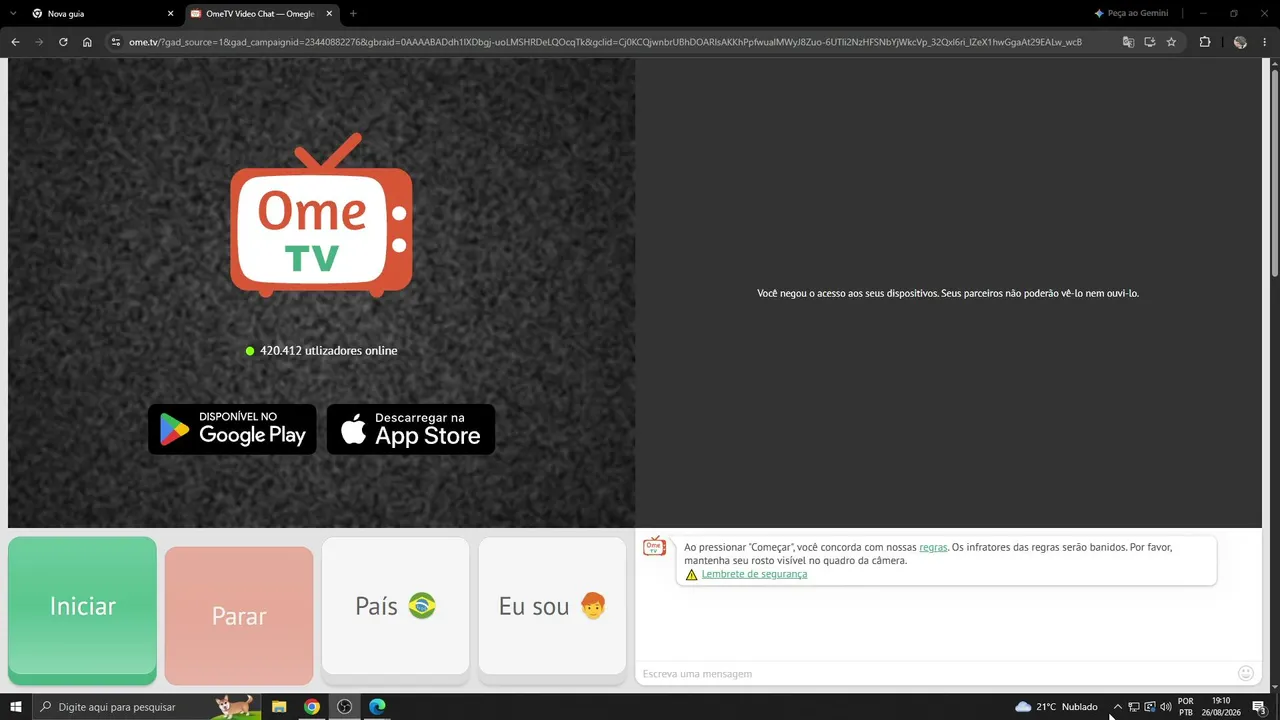The height and width of the screenshot is (720, 1280).
Task: Click the device access denied message
Action: [948, 293]
